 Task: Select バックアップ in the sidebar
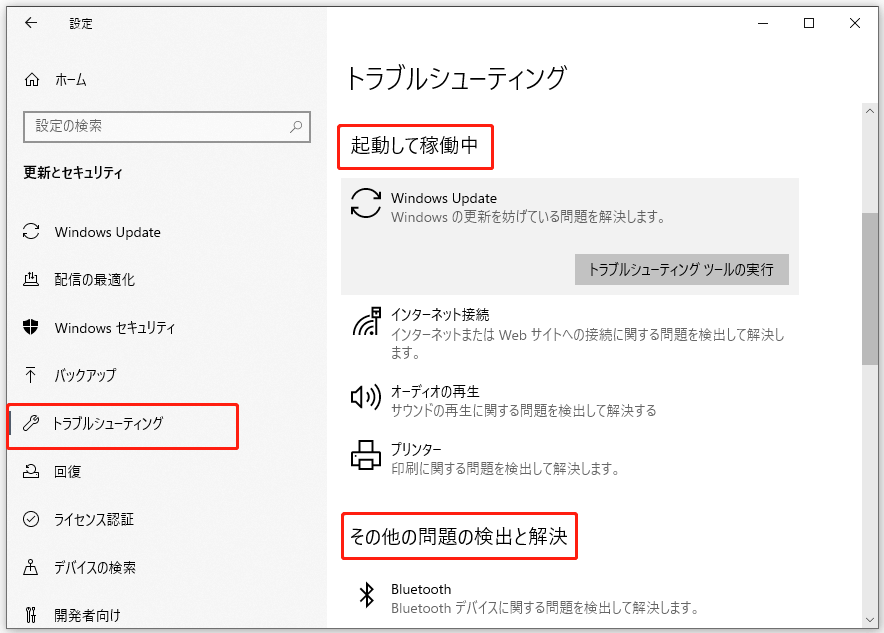coord(85,376)
